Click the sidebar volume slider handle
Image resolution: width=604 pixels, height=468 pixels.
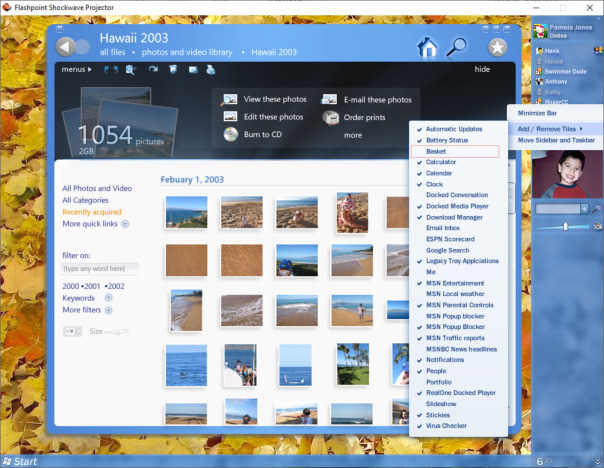click(565, 226)
